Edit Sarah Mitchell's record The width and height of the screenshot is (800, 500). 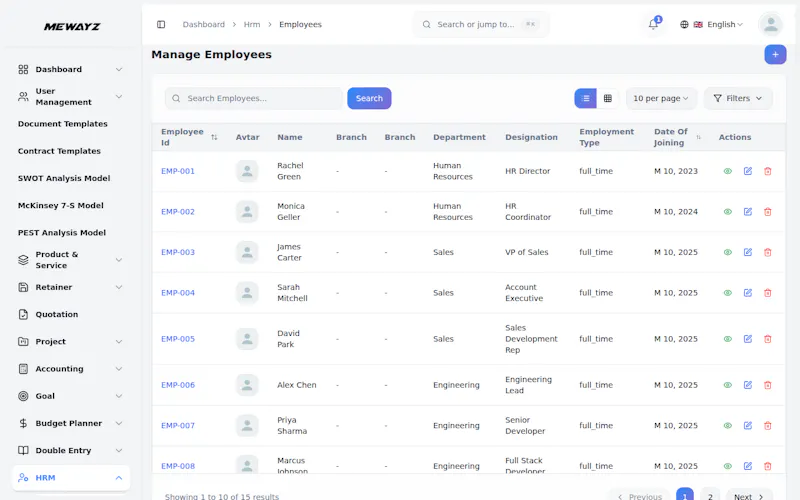[x=747, y=293]
